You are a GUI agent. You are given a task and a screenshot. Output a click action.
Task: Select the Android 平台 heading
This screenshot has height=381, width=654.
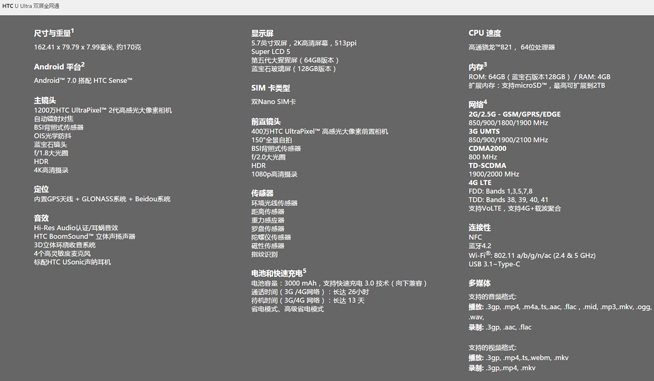(x=59, y=66)
